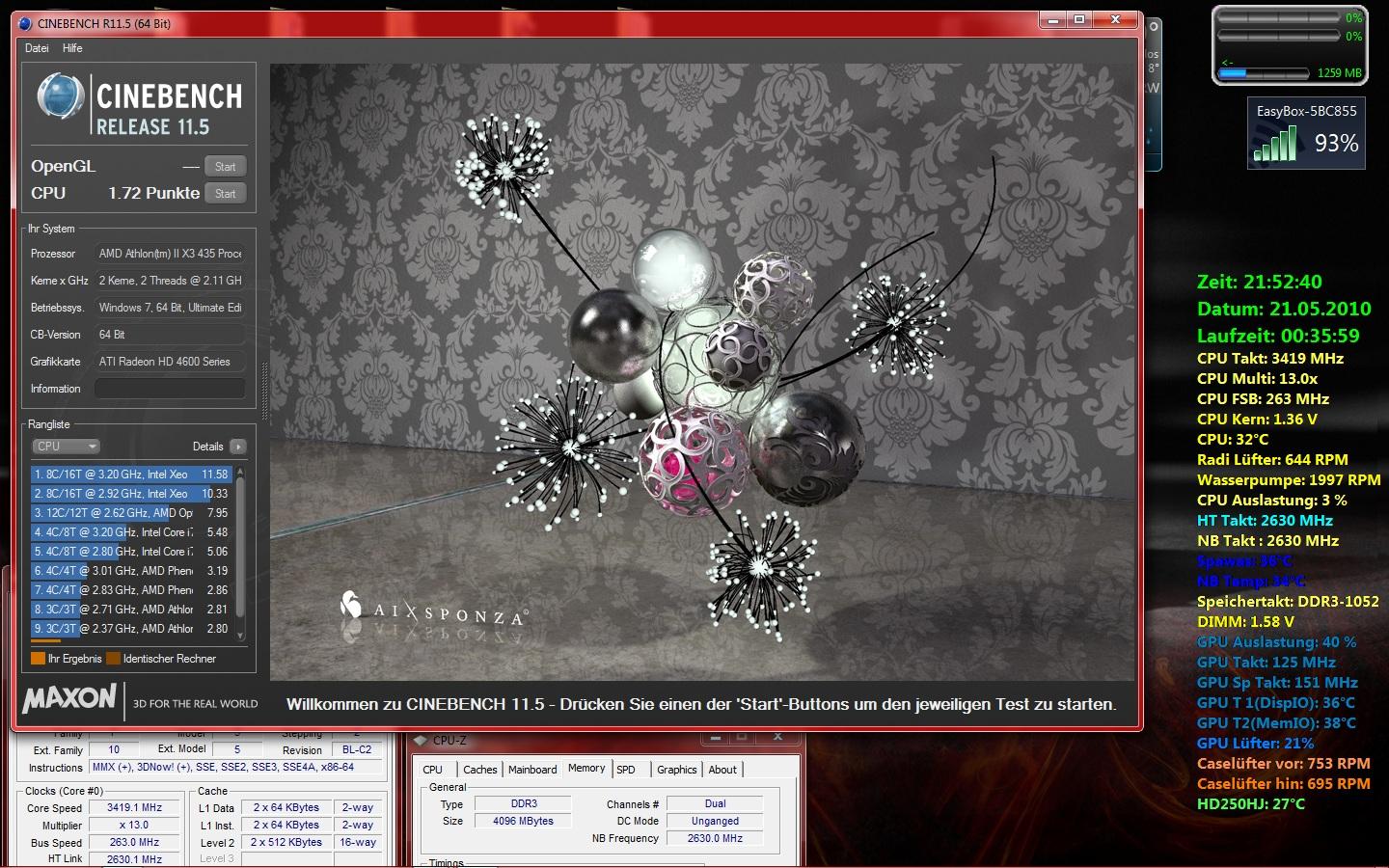
Task: Click the CPU Takt 3419 MHz readout
Action: 1270,359
